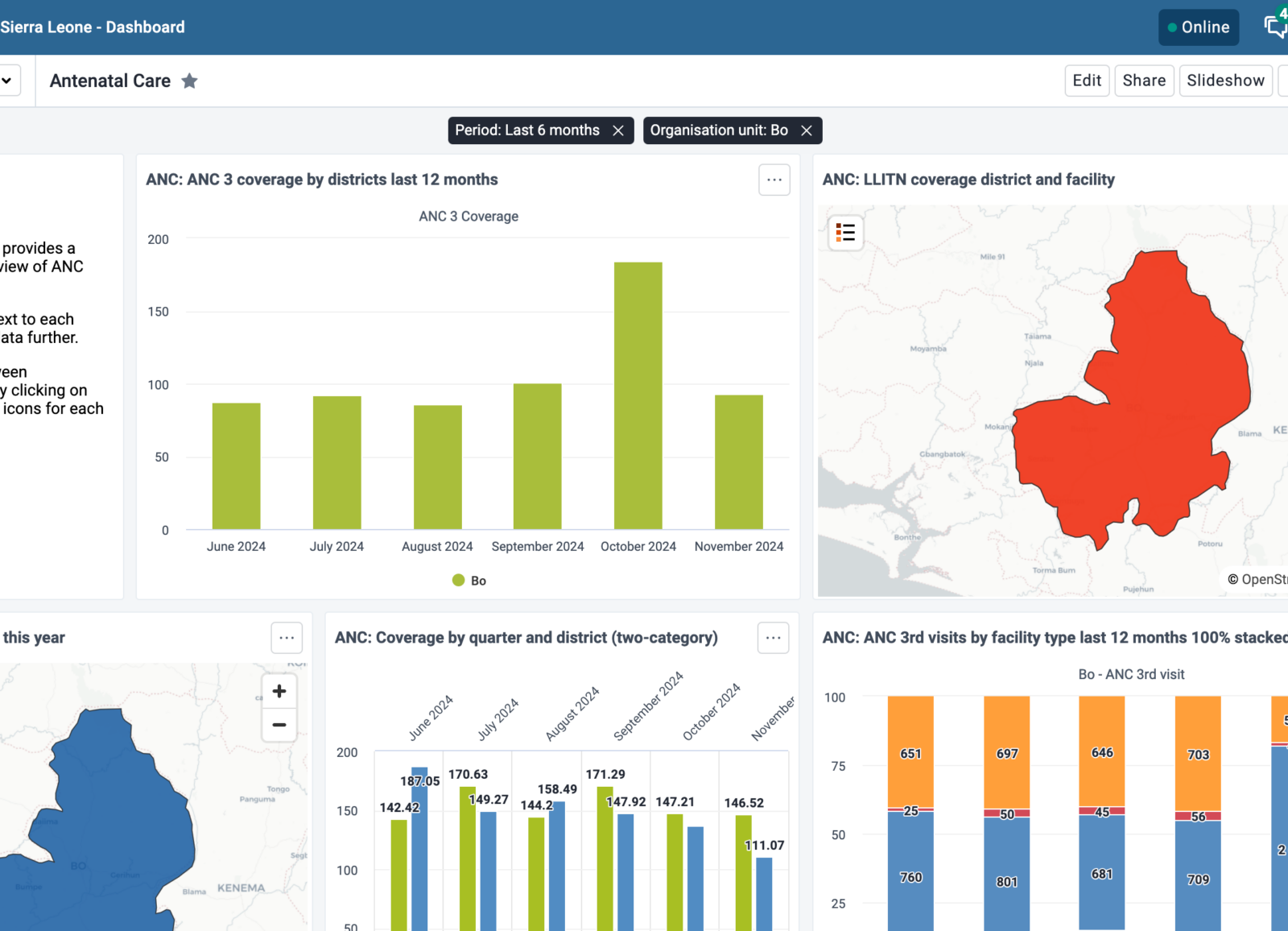Zoom in on the blue map

click(x=279, y=691)
